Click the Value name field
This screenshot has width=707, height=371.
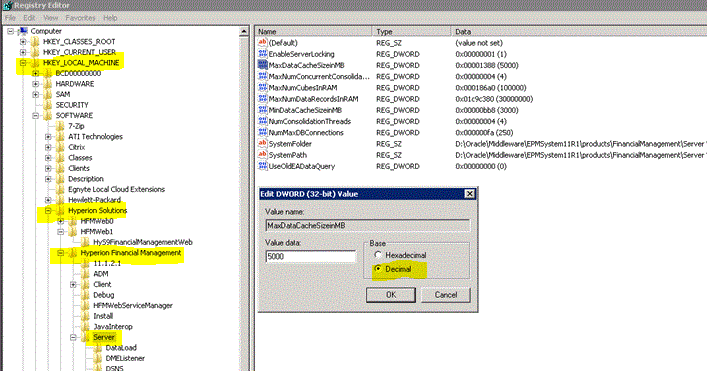pyautogui.click(x=367, y=225)
